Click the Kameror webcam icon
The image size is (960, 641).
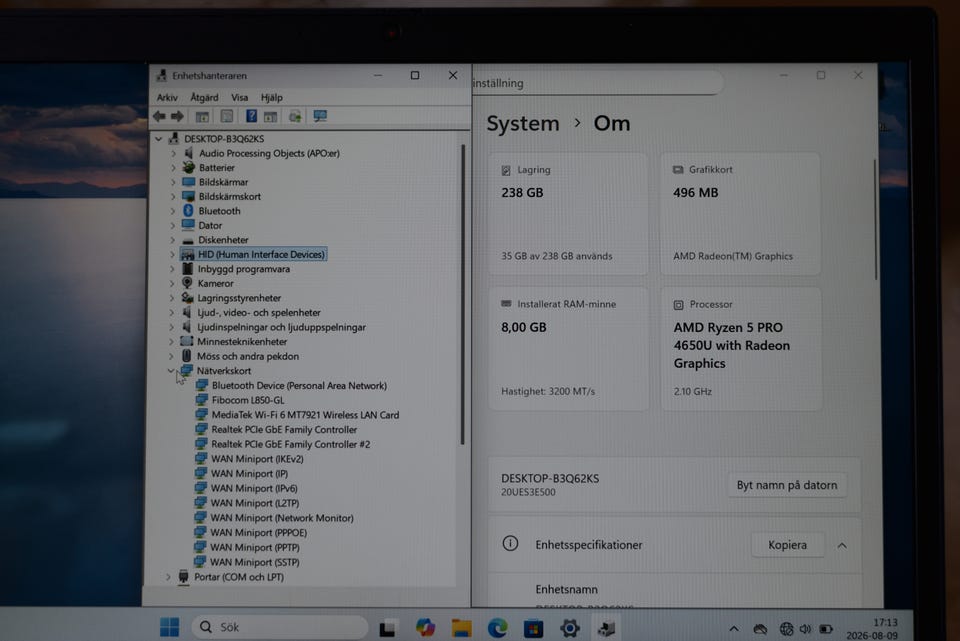187,283
